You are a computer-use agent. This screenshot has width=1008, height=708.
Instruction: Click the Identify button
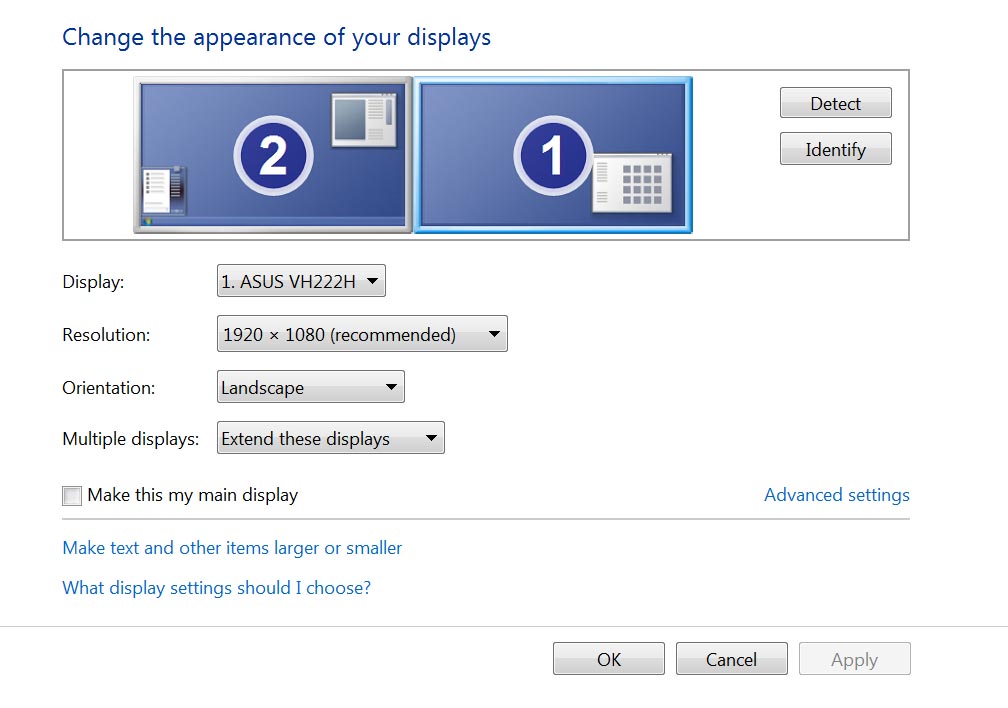point(835,149)
